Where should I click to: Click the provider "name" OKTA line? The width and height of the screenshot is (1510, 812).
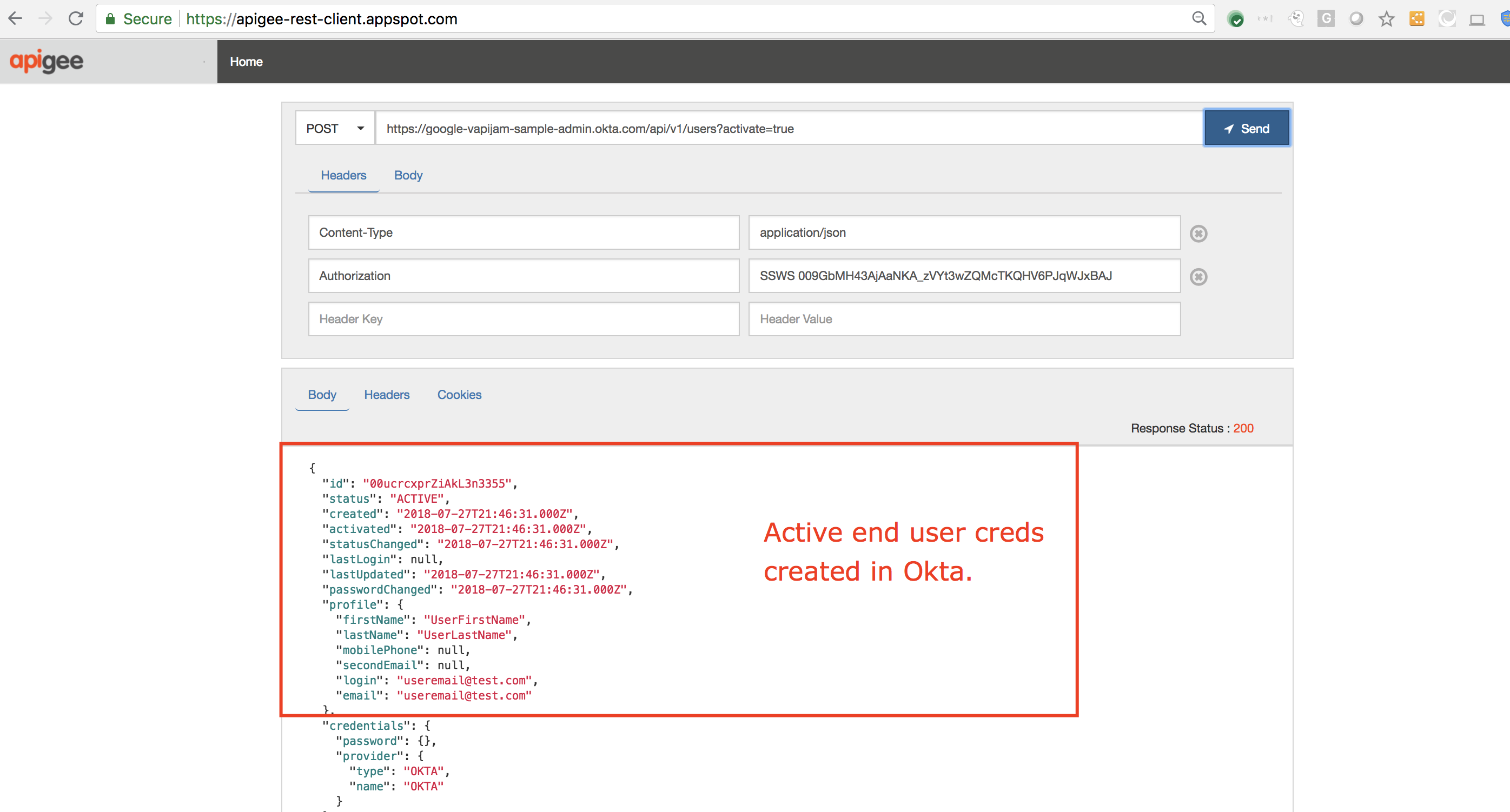(x=397, y=786)
